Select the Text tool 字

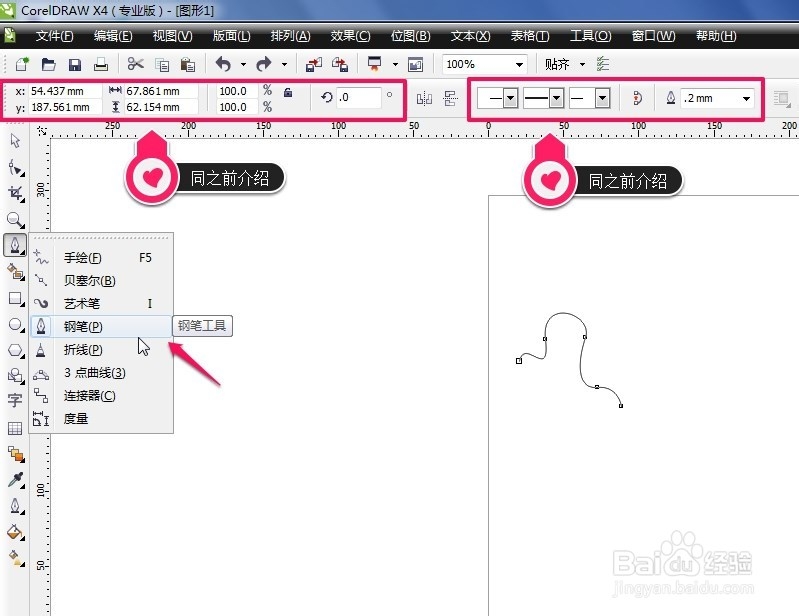pyautogui.click(x=15, y=400)
